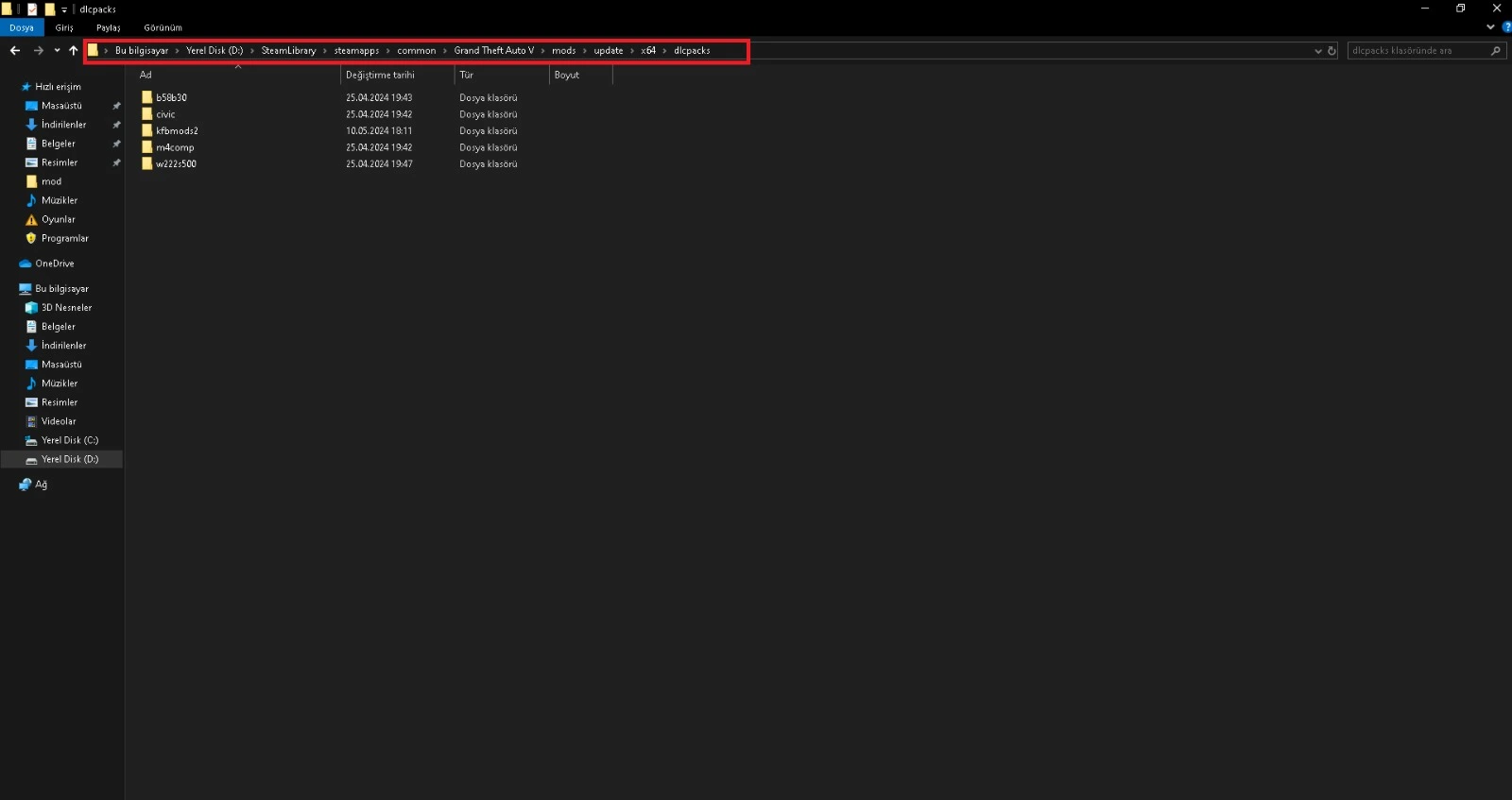Click the Help question mark icon
Viewport: 1512px width, 800px height.
coord(1506,27)
